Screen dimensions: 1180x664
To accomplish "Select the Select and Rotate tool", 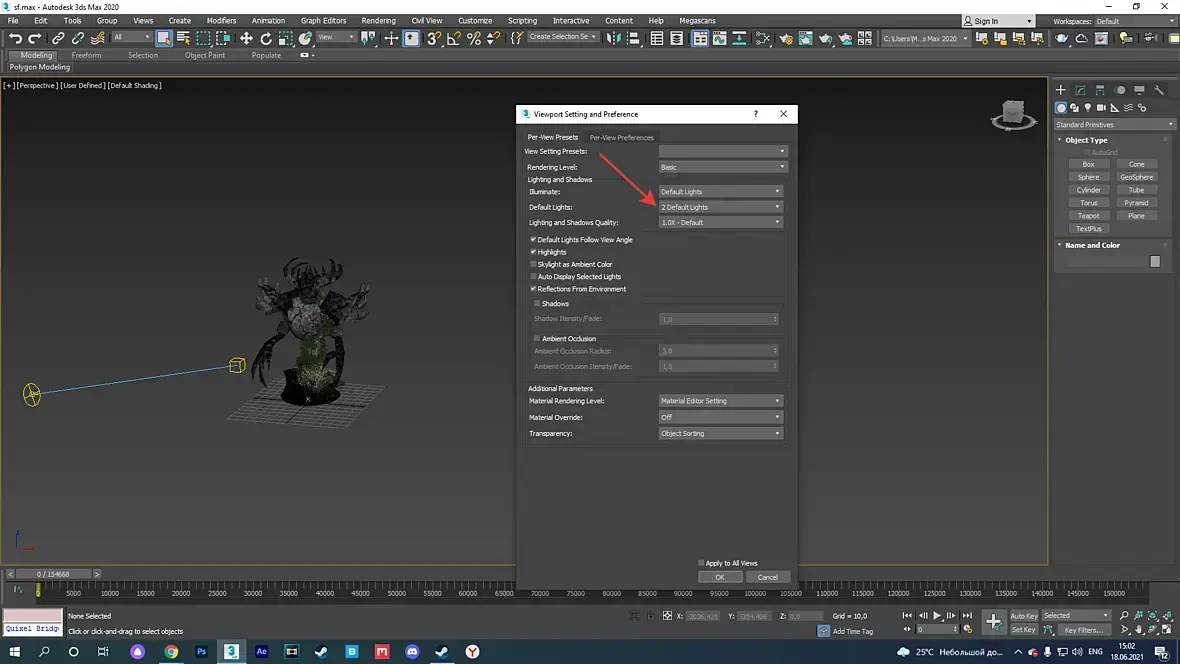I will pyautogui.click(x=266, y=38).
